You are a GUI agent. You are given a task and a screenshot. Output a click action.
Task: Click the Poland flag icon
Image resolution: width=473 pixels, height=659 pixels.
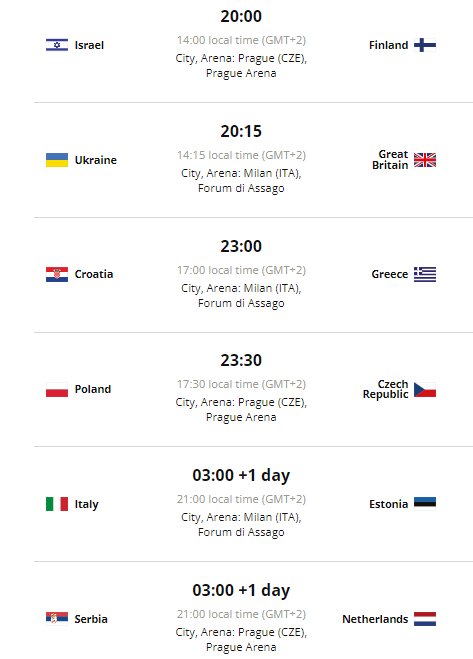57,389
